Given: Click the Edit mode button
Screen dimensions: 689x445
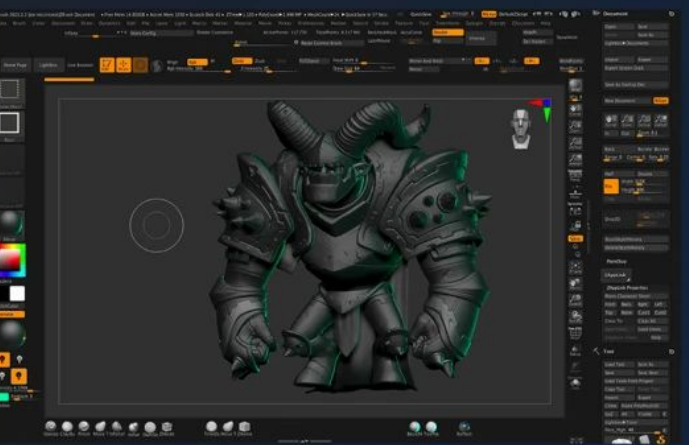Looking at the screenshot, I should click(106, 65).
